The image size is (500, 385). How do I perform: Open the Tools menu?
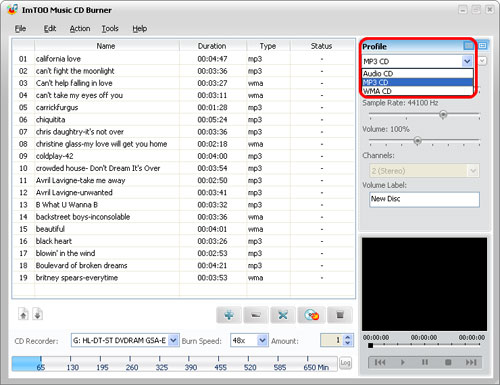pyautogui.click(x=110, y=29)
